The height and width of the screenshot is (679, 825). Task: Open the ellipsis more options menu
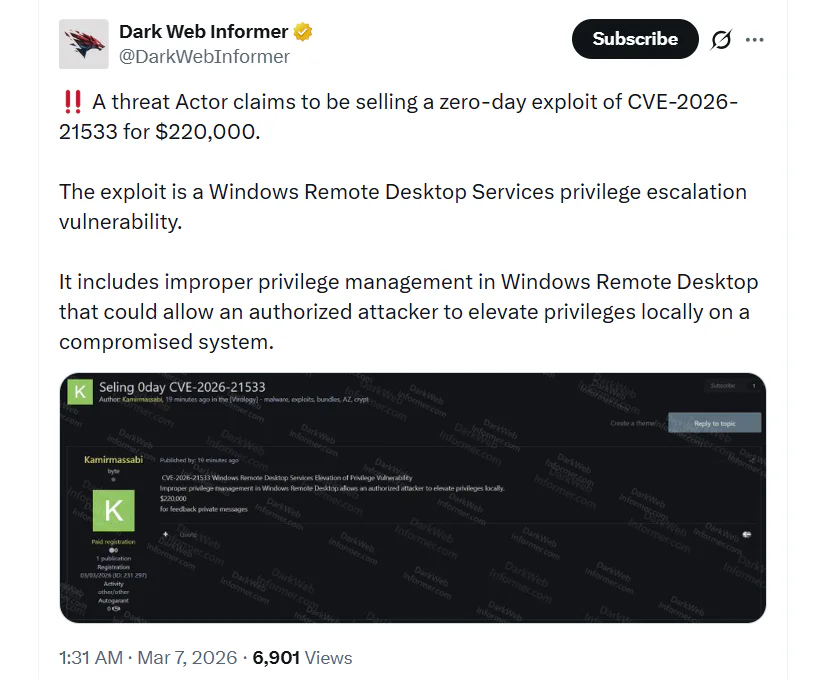pos(755,39)
